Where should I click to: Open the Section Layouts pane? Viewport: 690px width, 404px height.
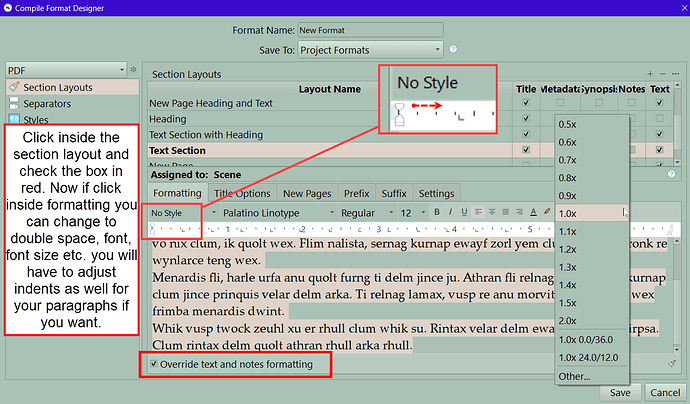(72, 87)
